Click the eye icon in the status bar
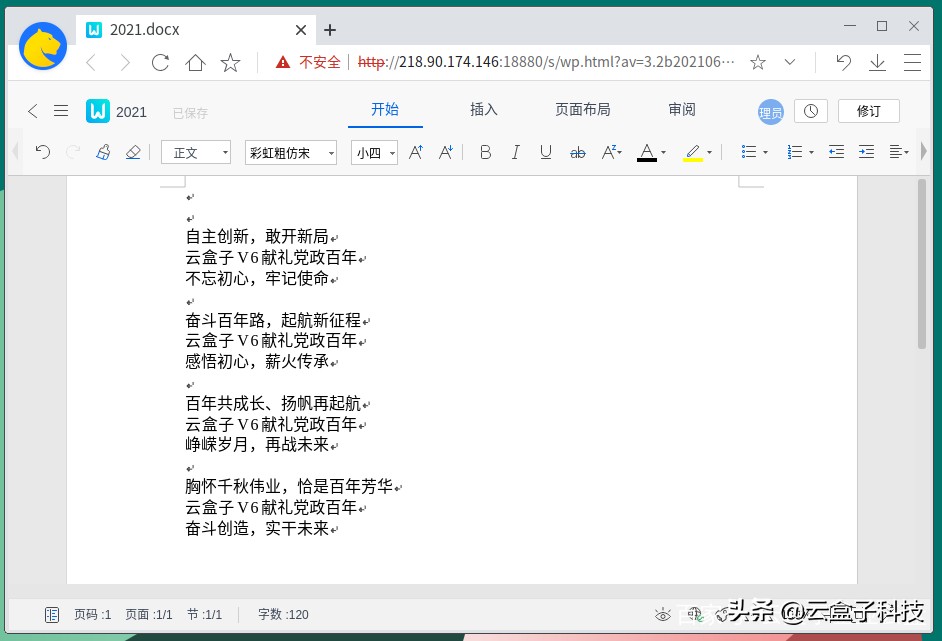The width and height of the screenshot is (942, 641). [665, 616]
